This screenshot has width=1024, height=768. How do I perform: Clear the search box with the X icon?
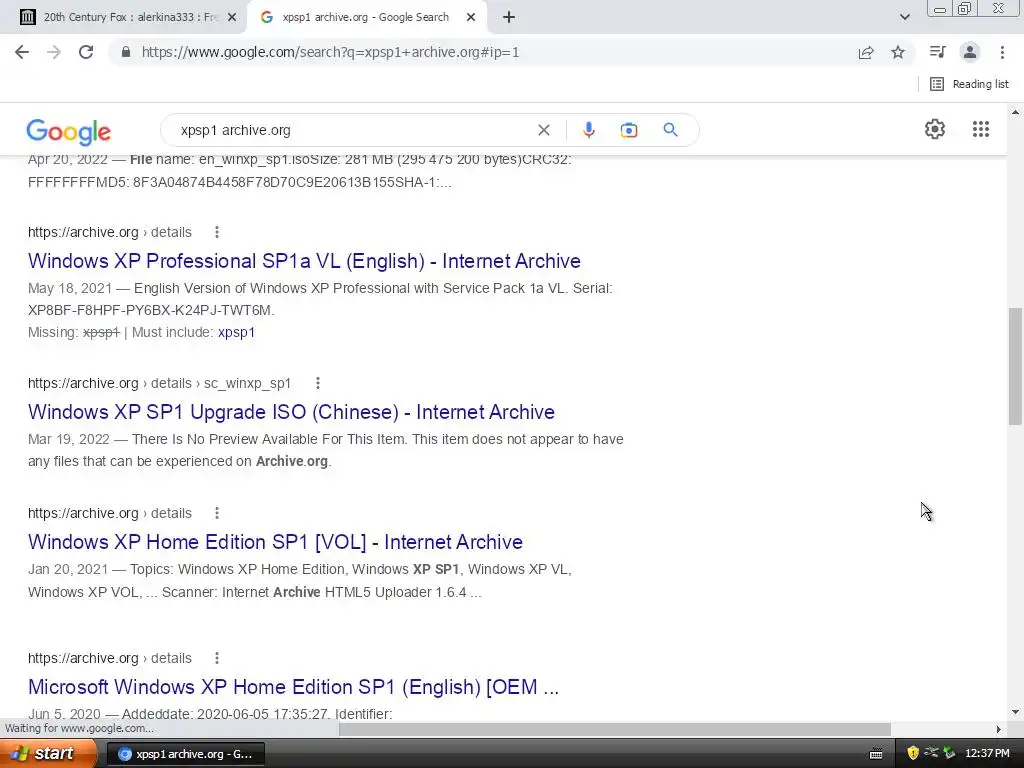[543, 130]
